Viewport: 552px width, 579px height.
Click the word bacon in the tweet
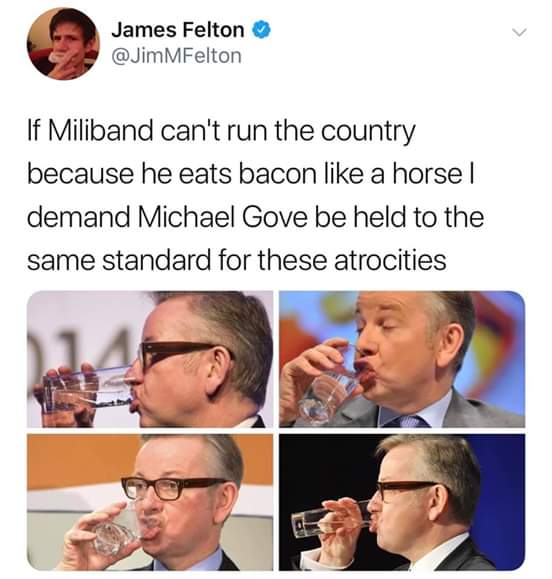pyautogui.click(x=278, y=174)
